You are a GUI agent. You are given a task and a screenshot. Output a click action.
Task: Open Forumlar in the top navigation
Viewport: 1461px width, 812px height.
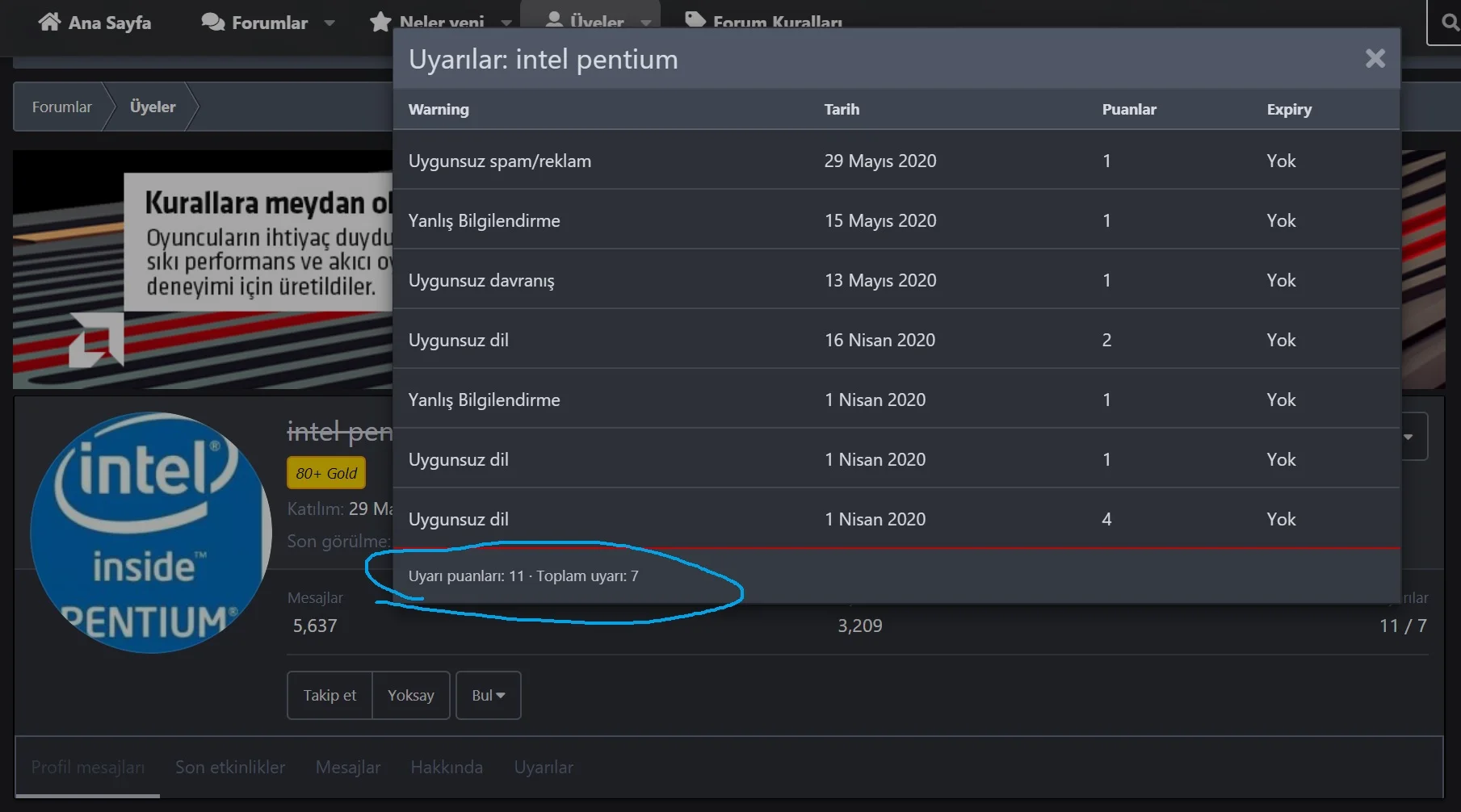click(270, 23)
